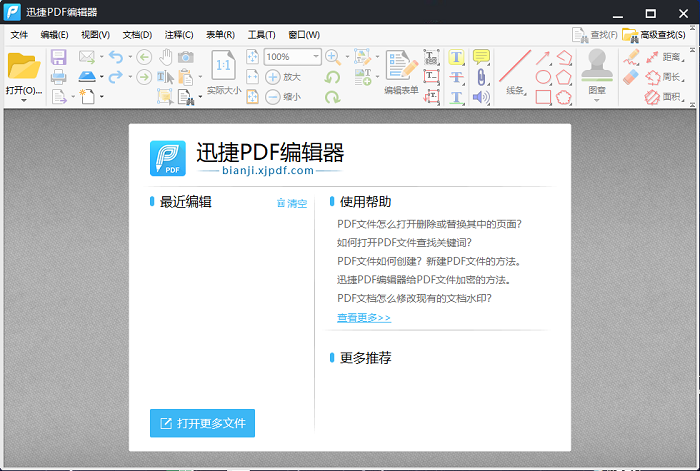Add a yellow sticky note comment
The height and width of the screenshot is (471, 700).
481,57
